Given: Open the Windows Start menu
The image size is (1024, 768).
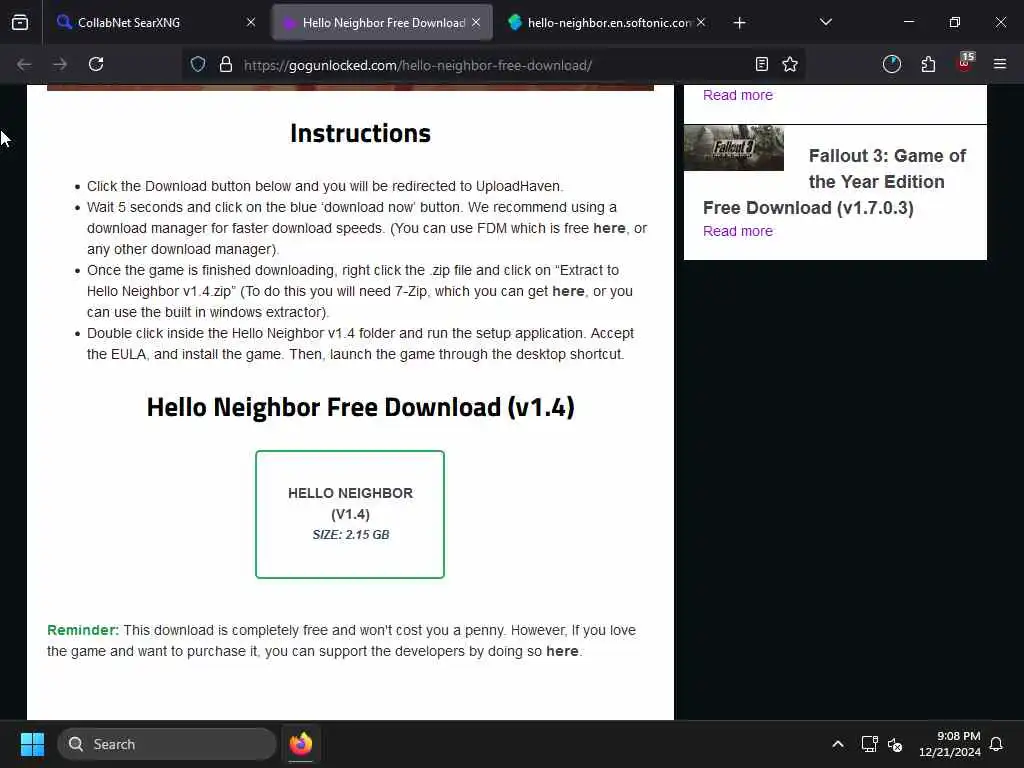Looking at the screenshot, I should (32, 744).
